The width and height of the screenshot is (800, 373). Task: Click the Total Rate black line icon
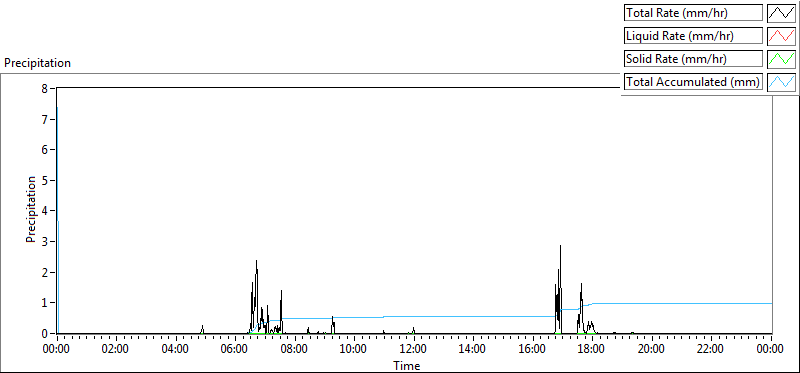(x=782, y=13)
